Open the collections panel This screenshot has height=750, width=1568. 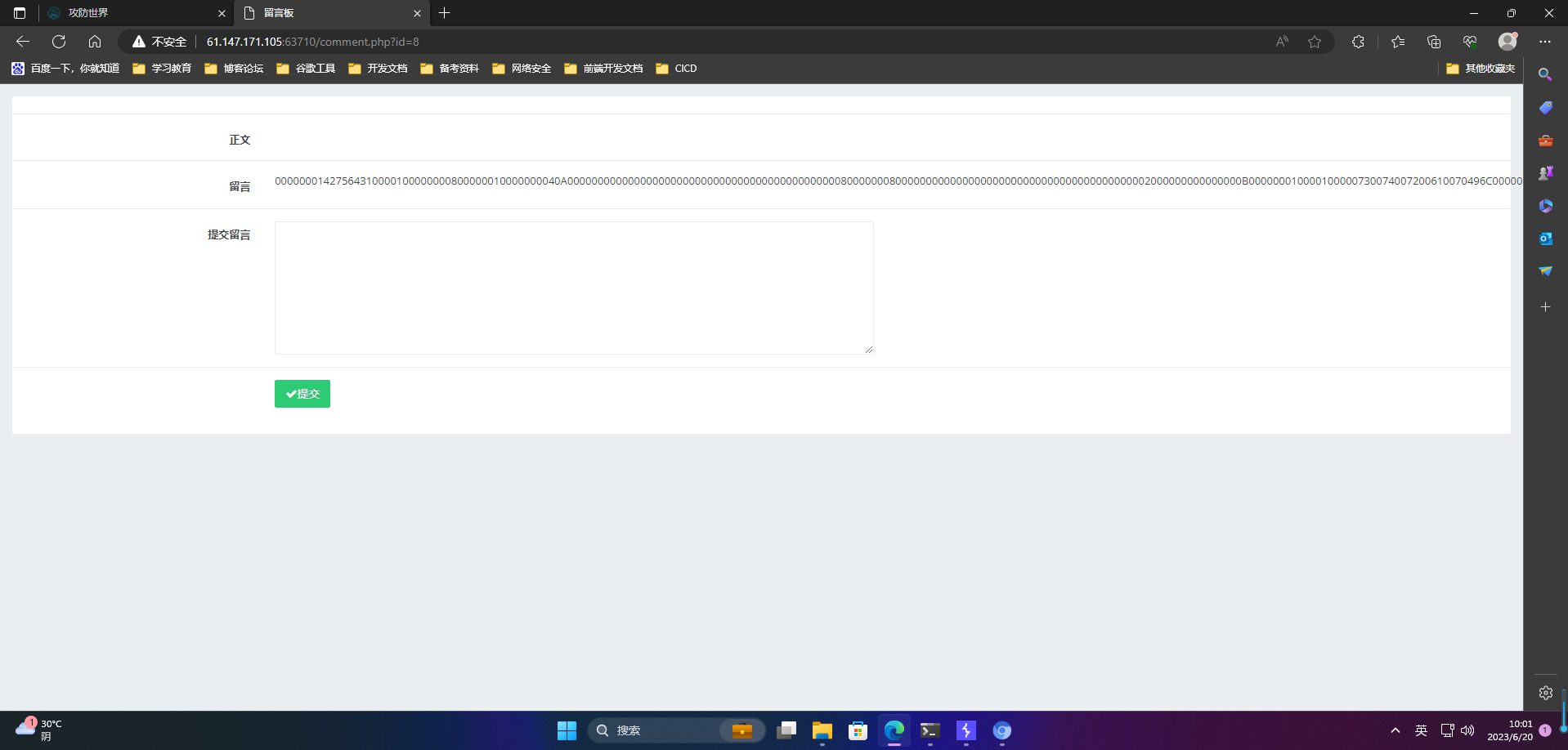coord(1434,42)
